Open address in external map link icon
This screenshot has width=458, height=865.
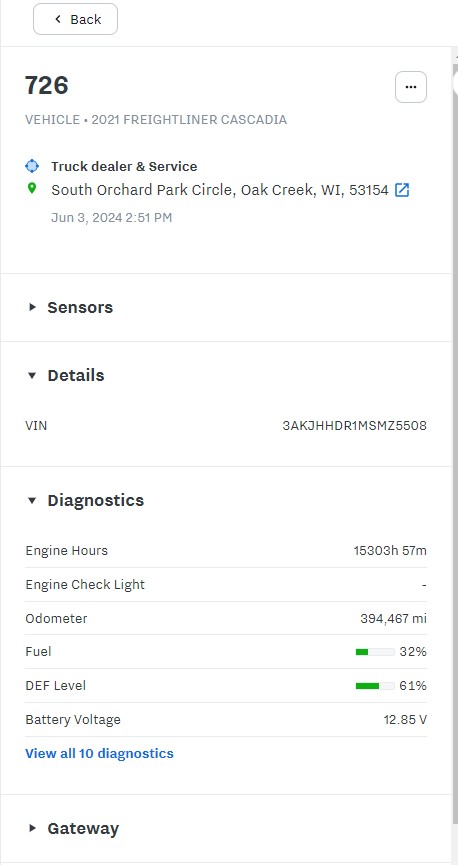[402, 190]
